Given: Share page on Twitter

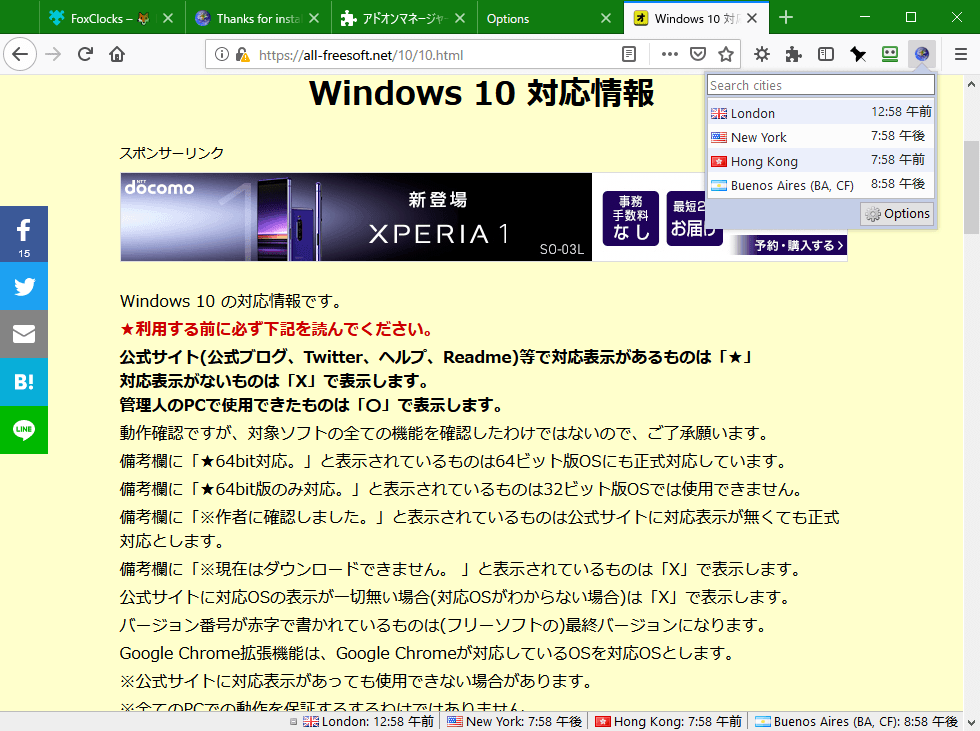Looking at the screenshot, I should click(x=24, y=286).
